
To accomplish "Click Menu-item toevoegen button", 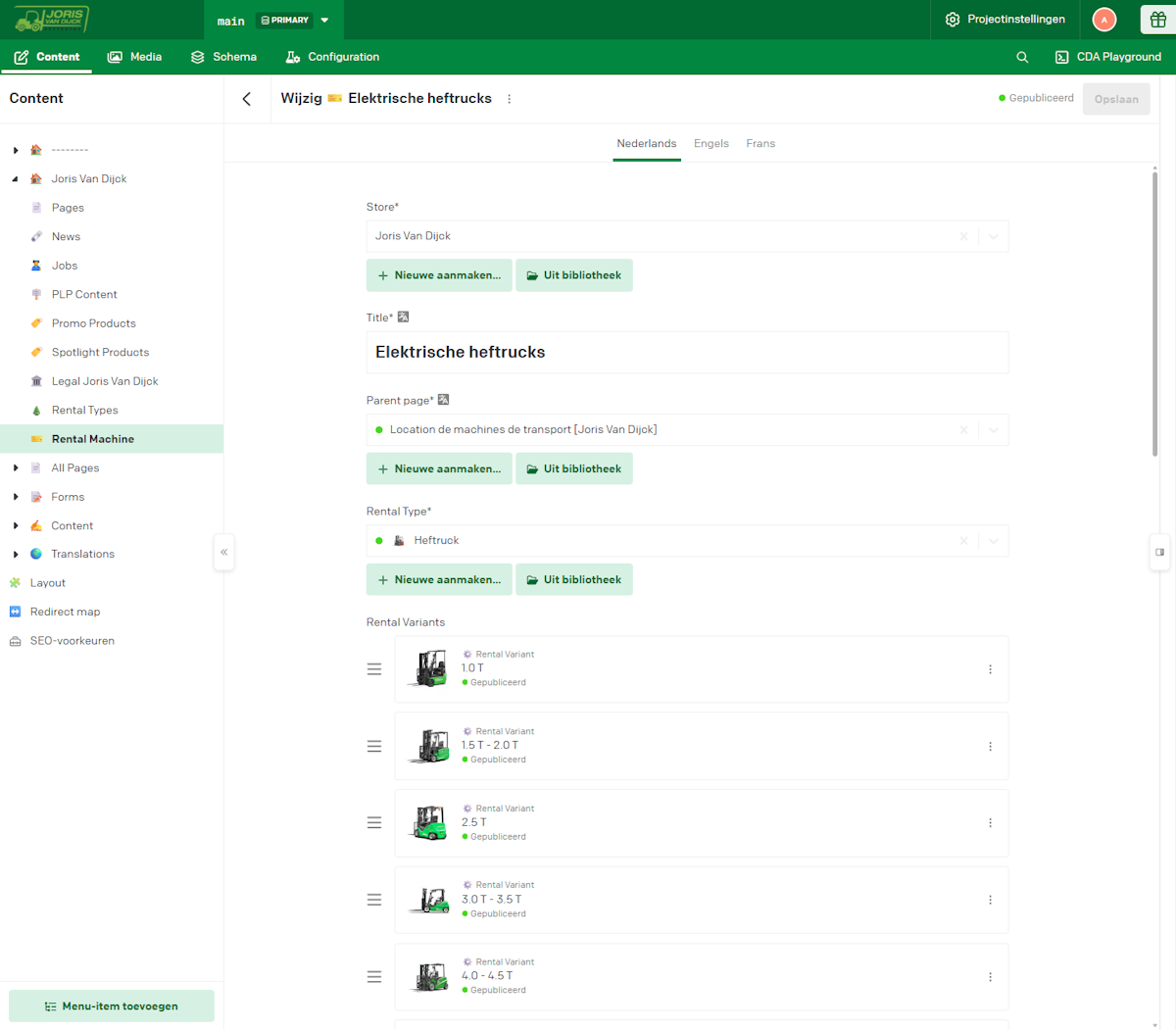I will point(112,1006).
